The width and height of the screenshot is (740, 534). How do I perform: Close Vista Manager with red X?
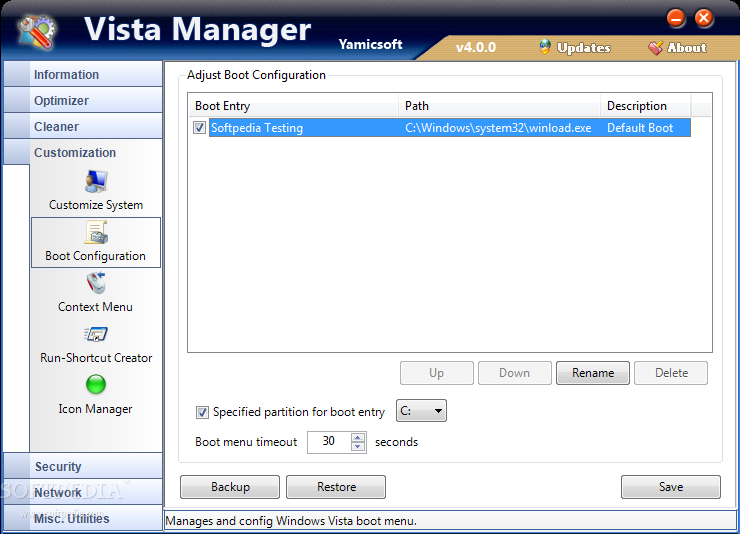coord(704,19)
